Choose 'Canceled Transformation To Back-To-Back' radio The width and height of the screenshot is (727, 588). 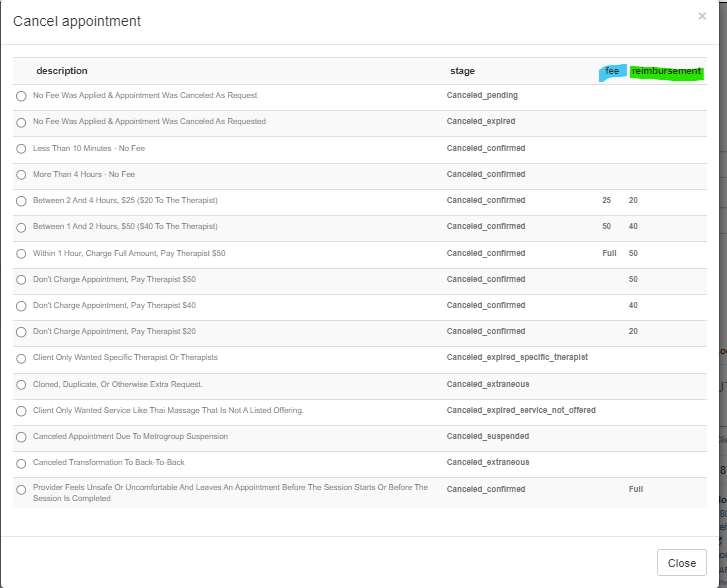point(21,463)
